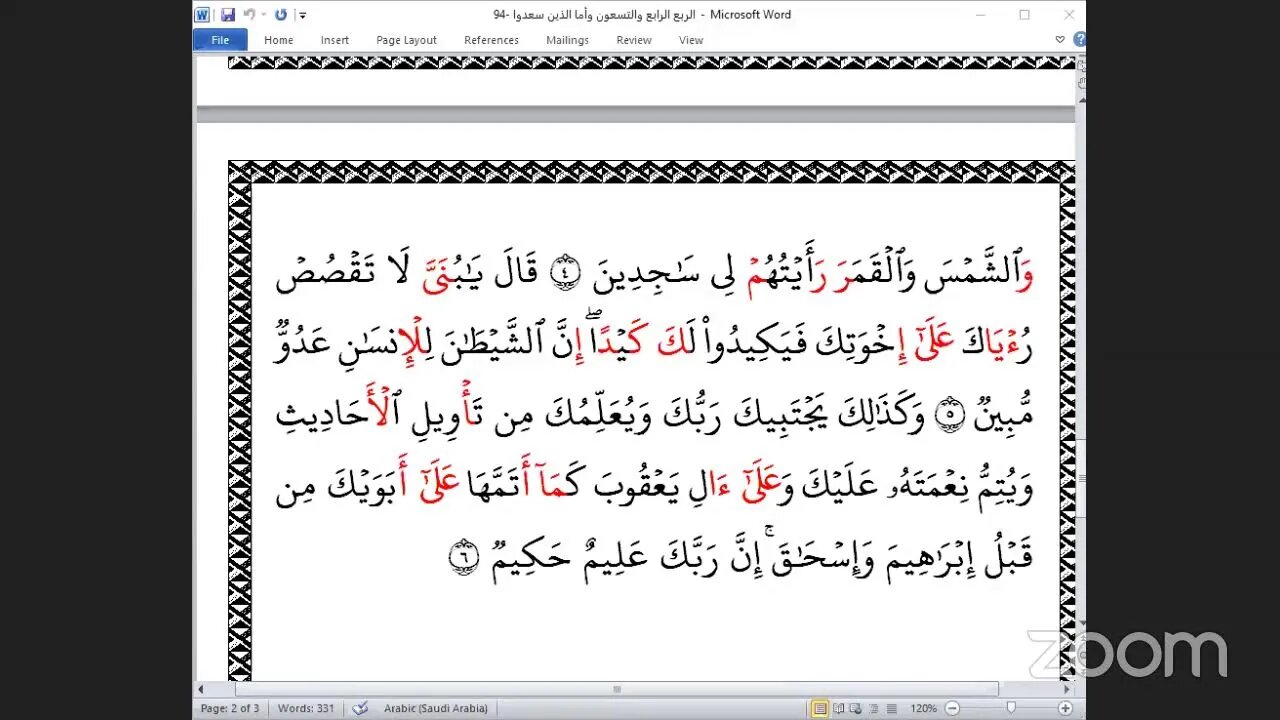Open the Mailings ribbon tab
Screen dimensions: 1280x720
567,40
